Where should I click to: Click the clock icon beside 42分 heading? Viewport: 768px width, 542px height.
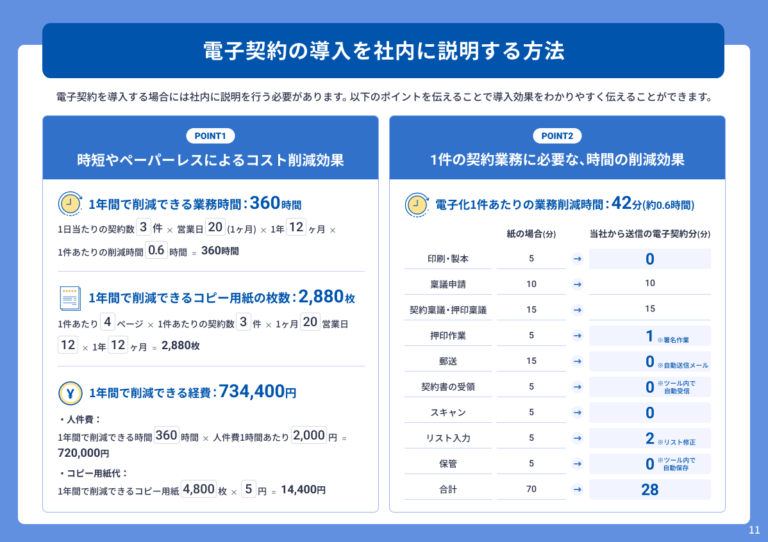(417, 205)
